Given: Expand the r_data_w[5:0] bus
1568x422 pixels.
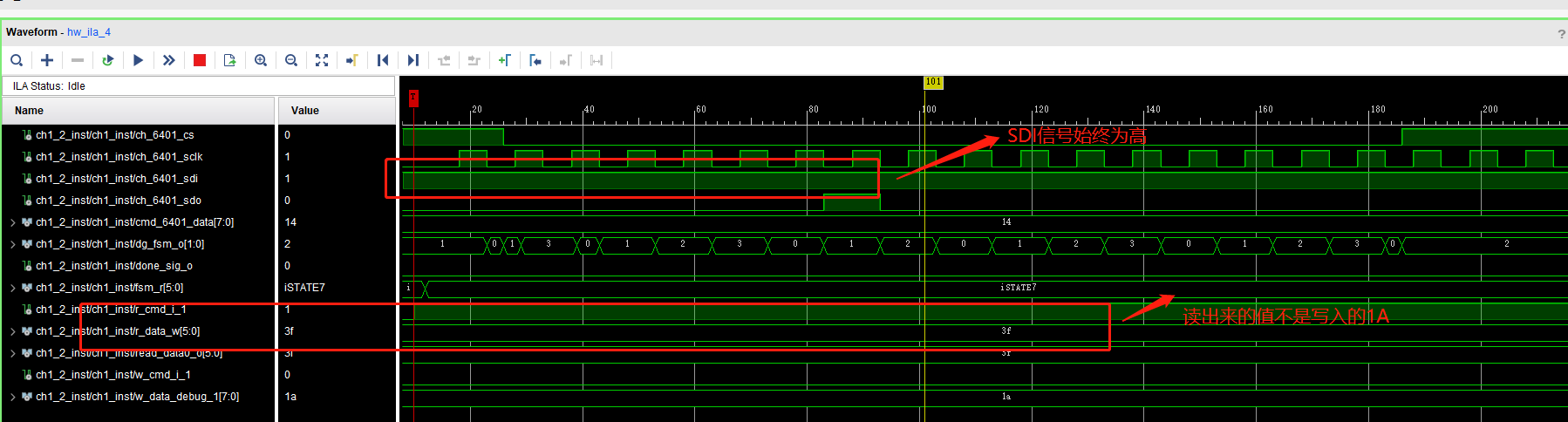Looking at the screenshot, I should coord(13,331).
